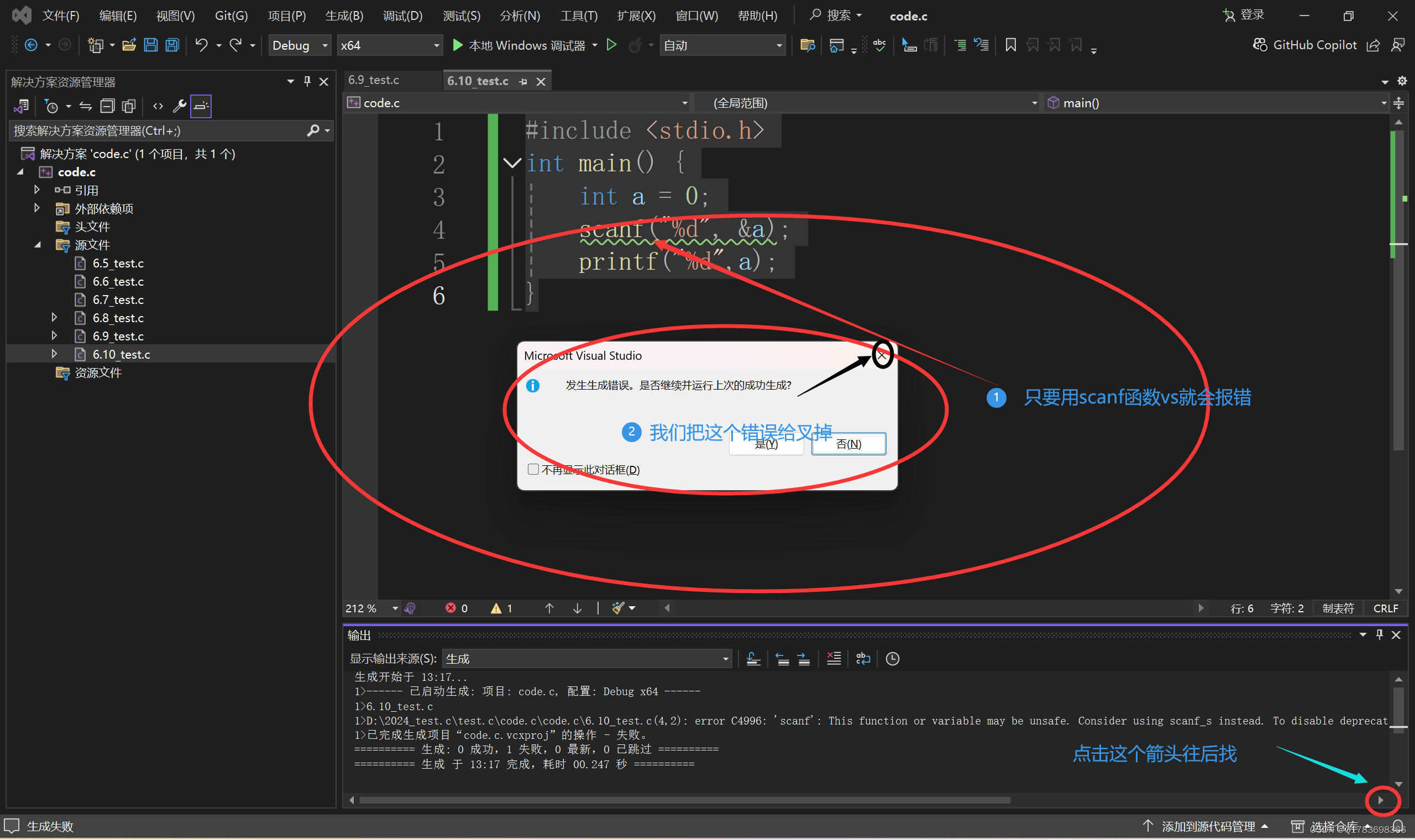Open the Git(G) menu
Image resolution: width=1415 pixels, height=840 pixels.
point(231,16)
